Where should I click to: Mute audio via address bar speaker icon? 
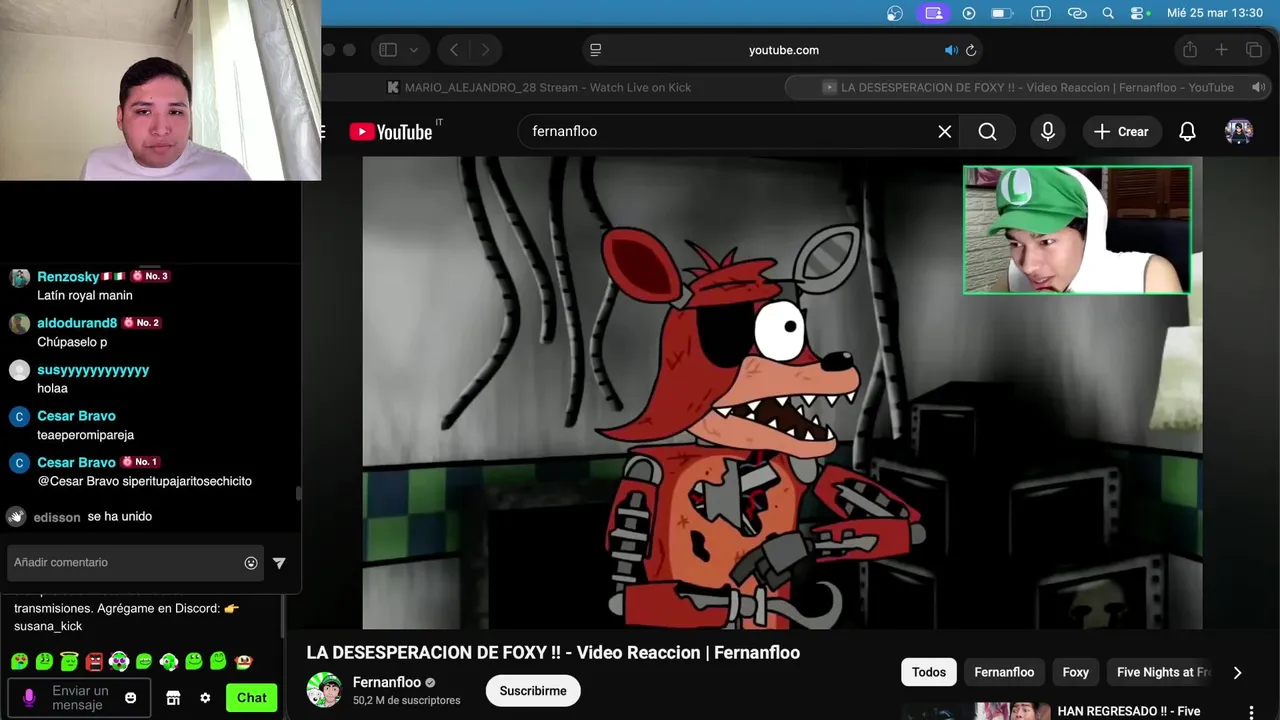tap(951, 50)
